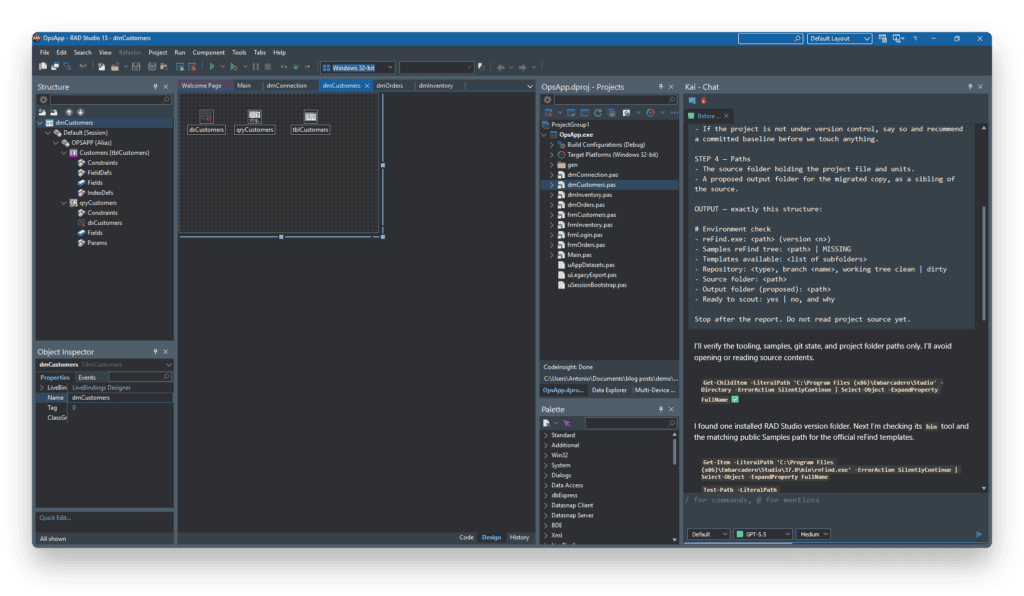Switch to the Code view tab
The image size is (1024, 596).
(466, 537)
